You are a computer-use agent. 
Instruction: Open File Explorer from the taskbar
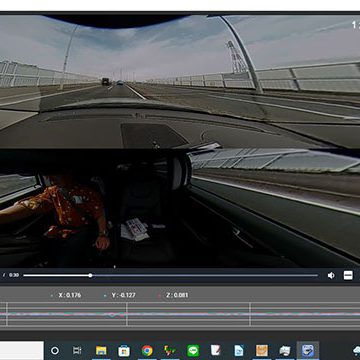pyautogui.click(x=101, y=351)
